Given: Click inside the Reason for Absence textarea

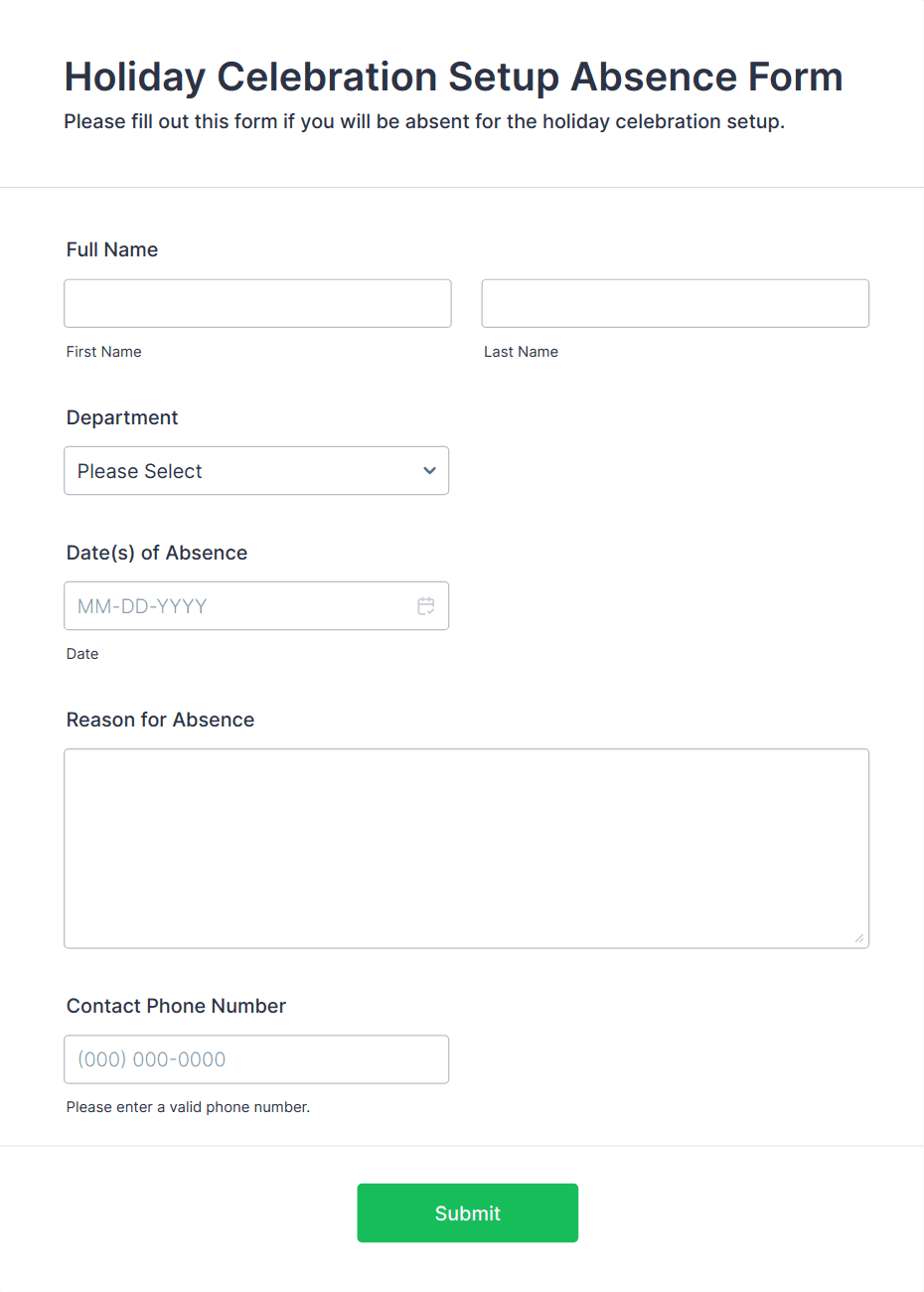Looking at the screenshot, I should point(466,848).
